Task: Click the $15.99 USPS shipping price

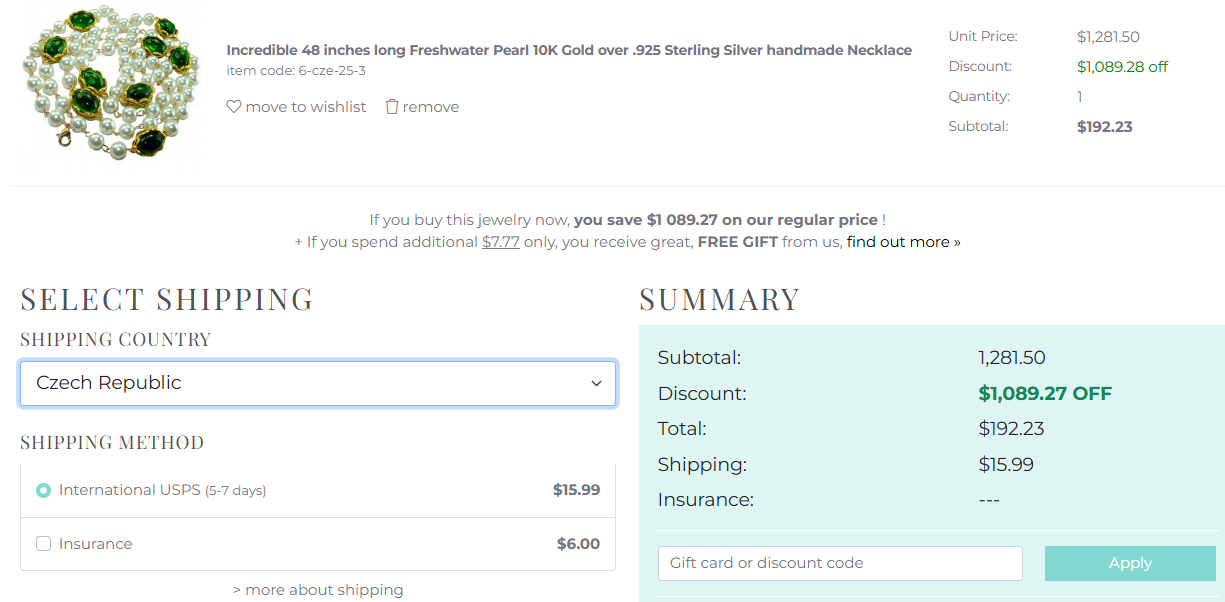Action: pos(576,490)
